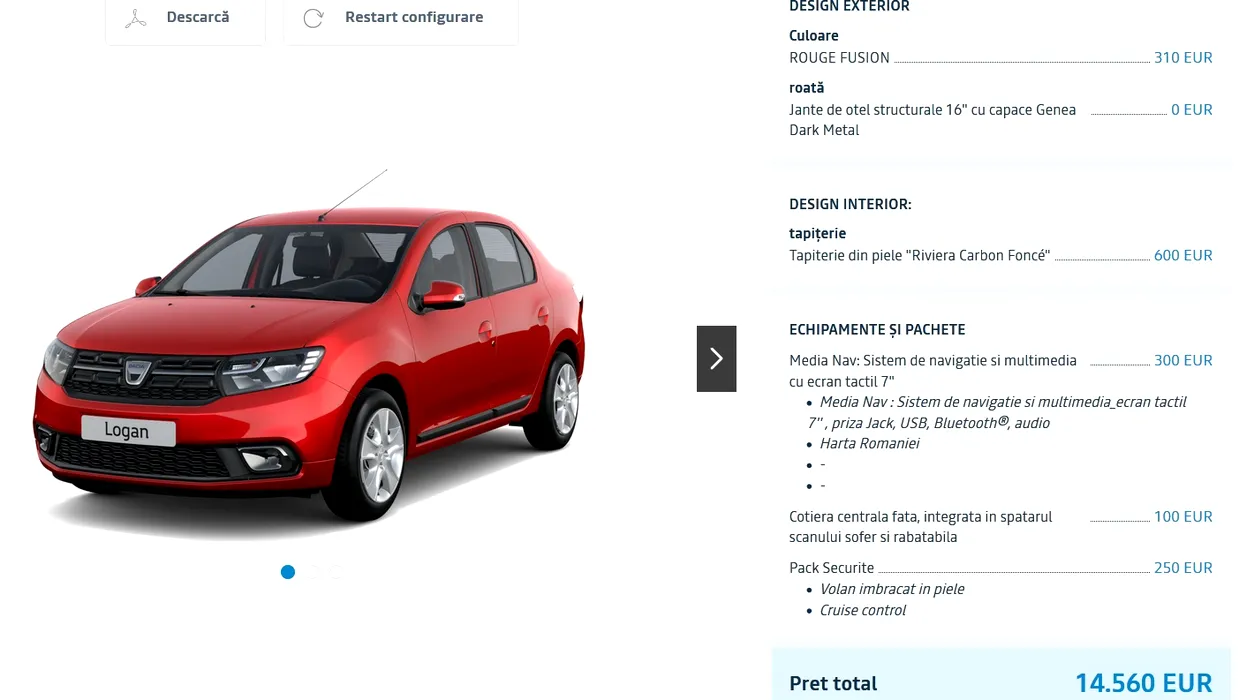Image resolution: width=1239 pixels, height=700 pixels.
Task: Select the second carousel dot
Action: pyautogui.click(x=312, y=572)
